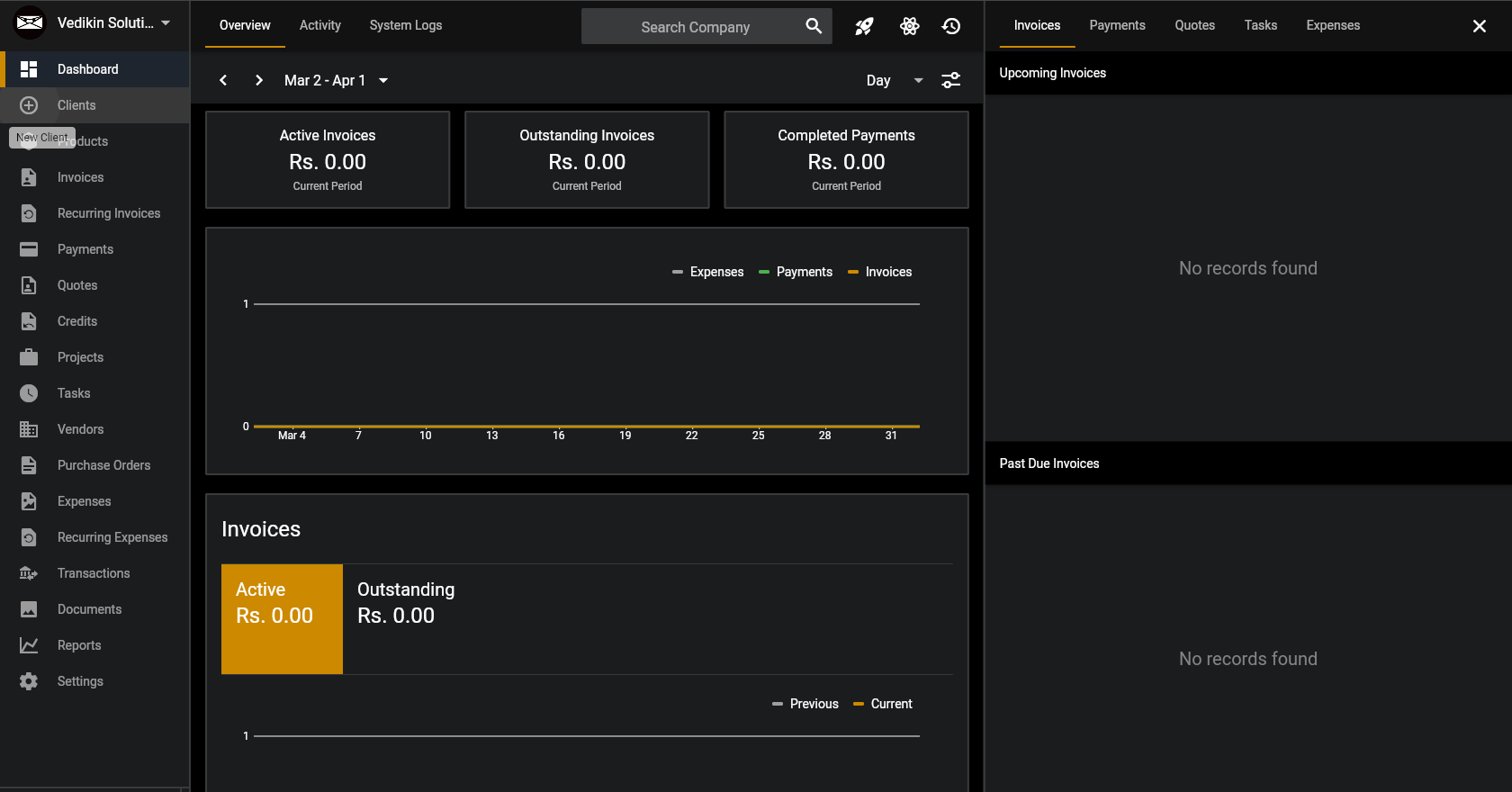Open Transactions from sidebar
The width and height of the screenshot is (1512, 792).
click(x=94, y=573)
